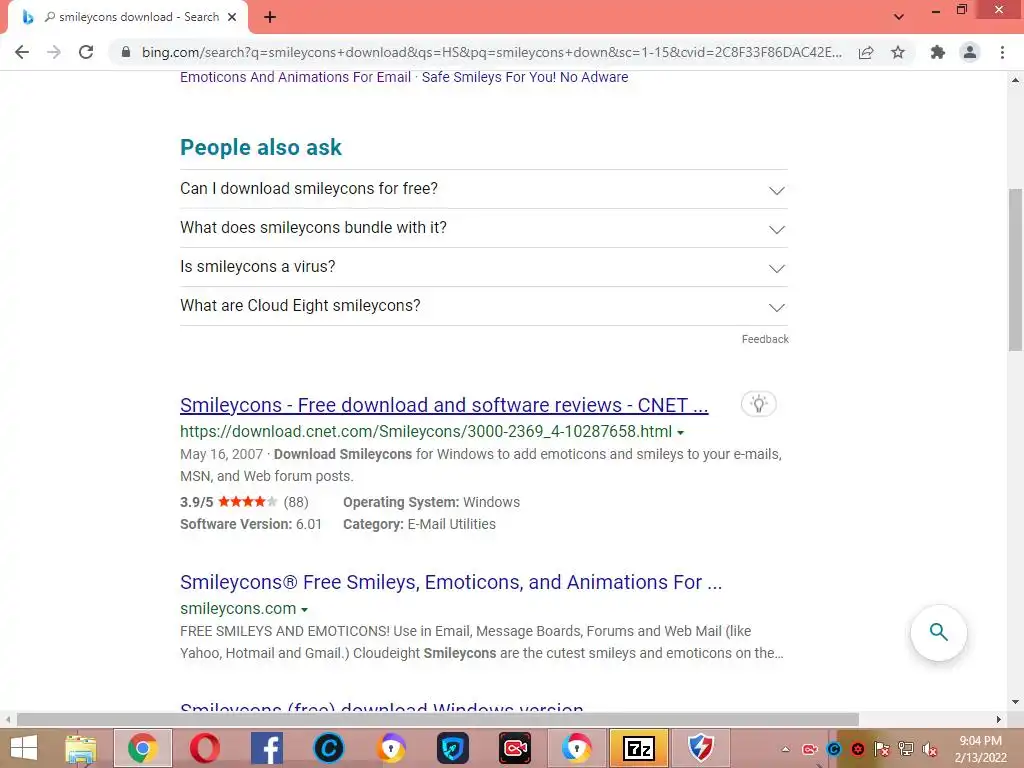Click 'Category: E-Mail Utilities' text
The height and width of the screenshot is (768, 1024).
point(419,524)
